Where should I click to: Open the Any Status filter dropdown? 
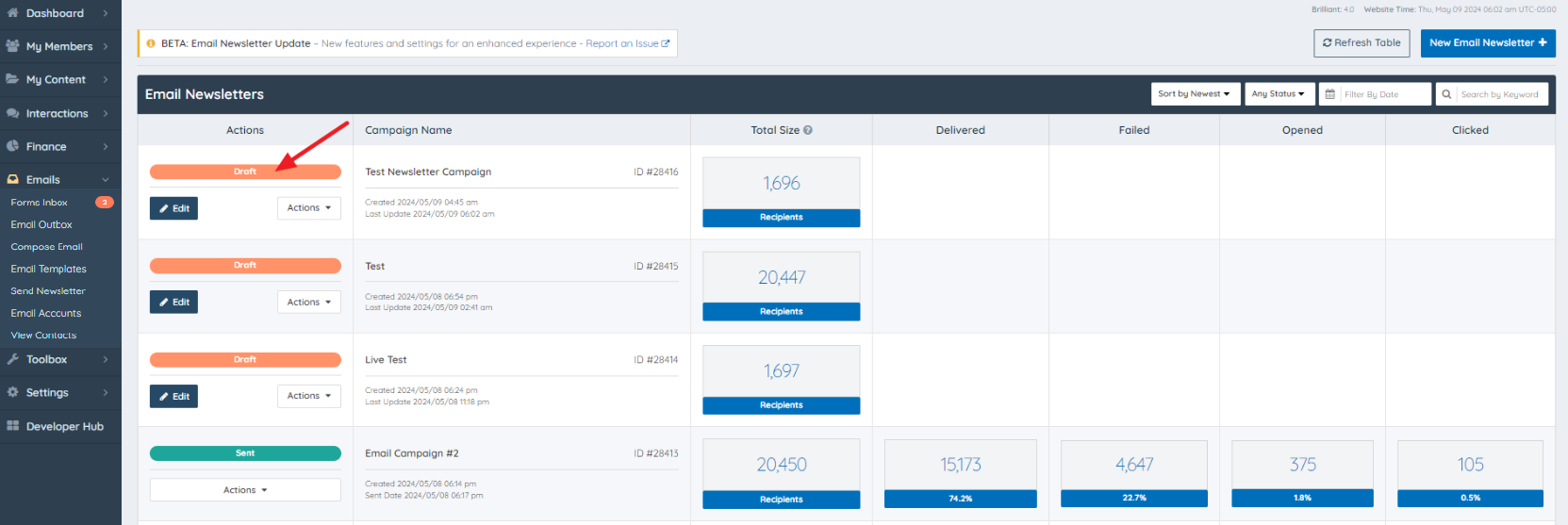click(1279, 94)
